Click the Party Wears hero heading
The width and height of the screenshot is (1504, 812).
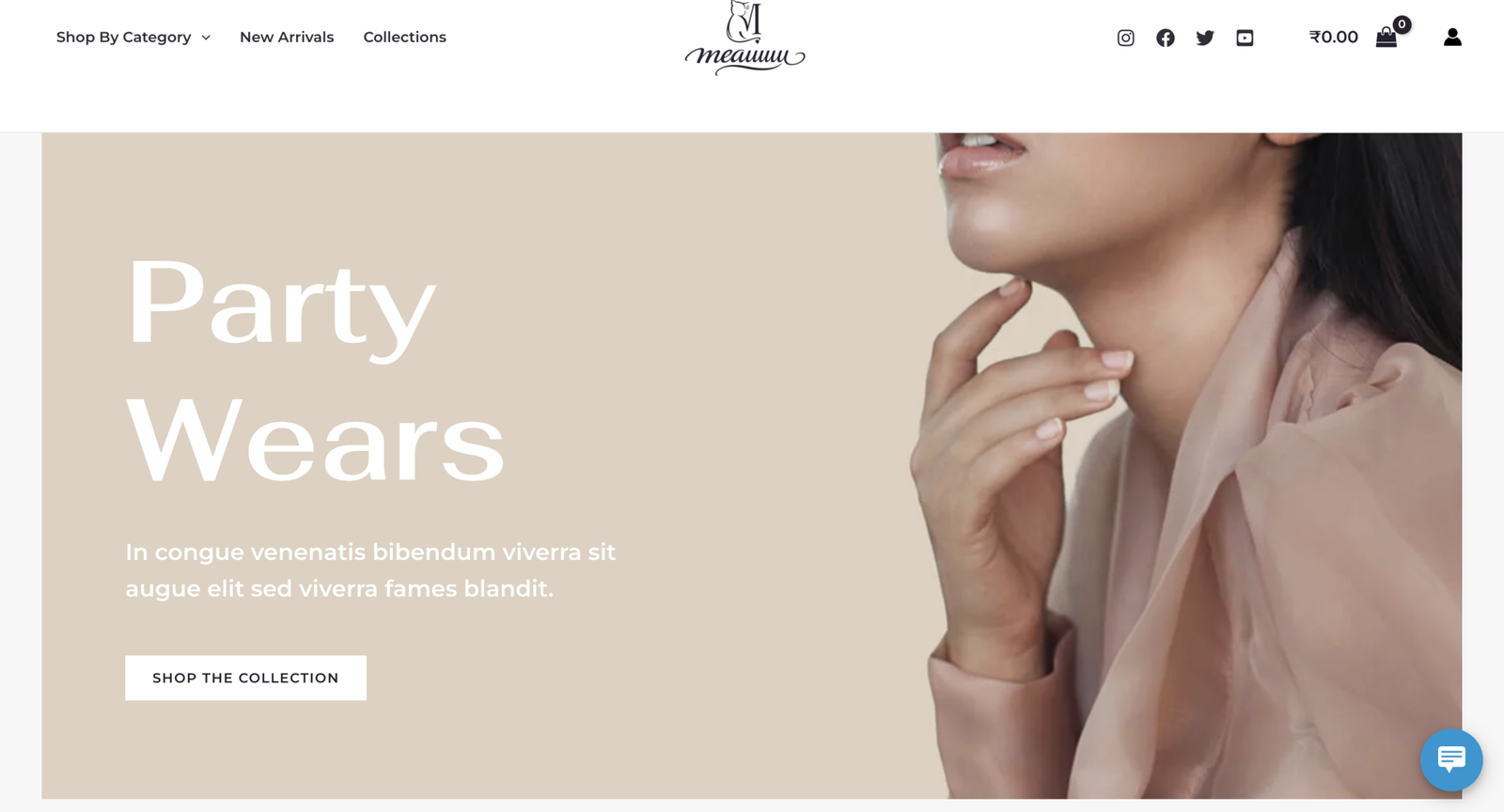pos(315,369)
